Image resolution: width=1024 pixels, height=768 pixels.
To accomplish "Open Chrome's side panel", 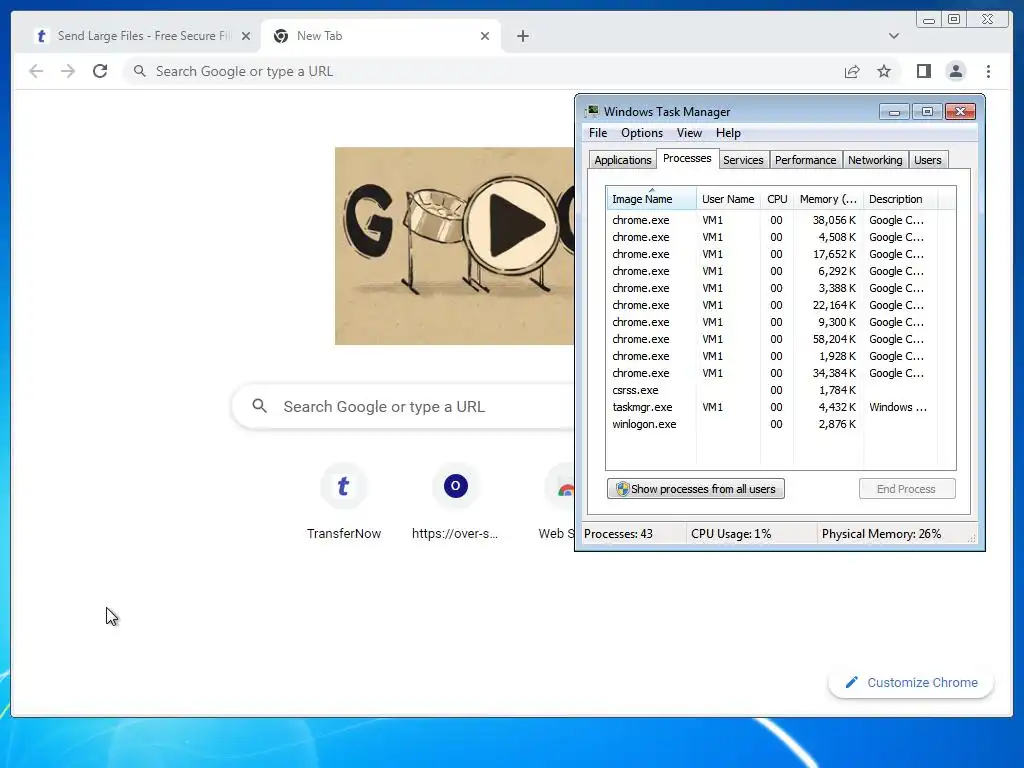I will 923,71.
